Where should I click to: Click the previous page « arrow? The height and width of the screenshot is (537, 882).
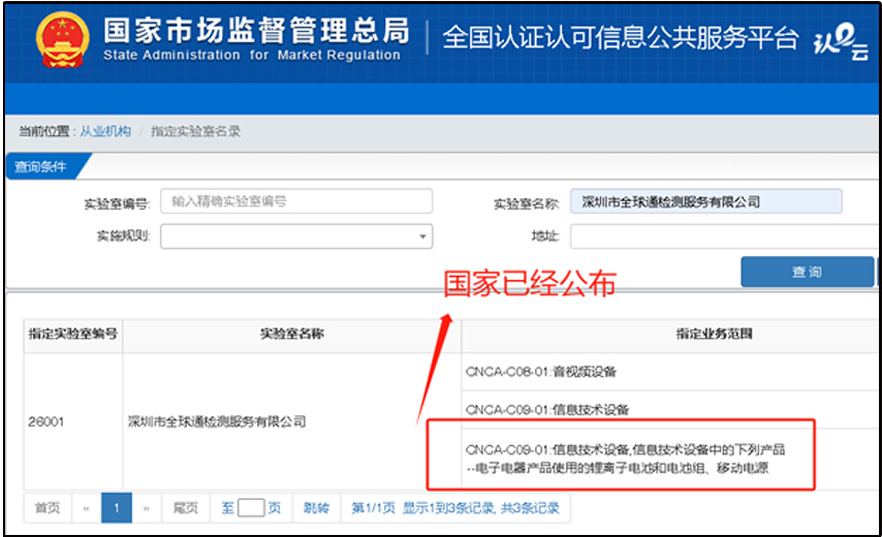[86, 508]
